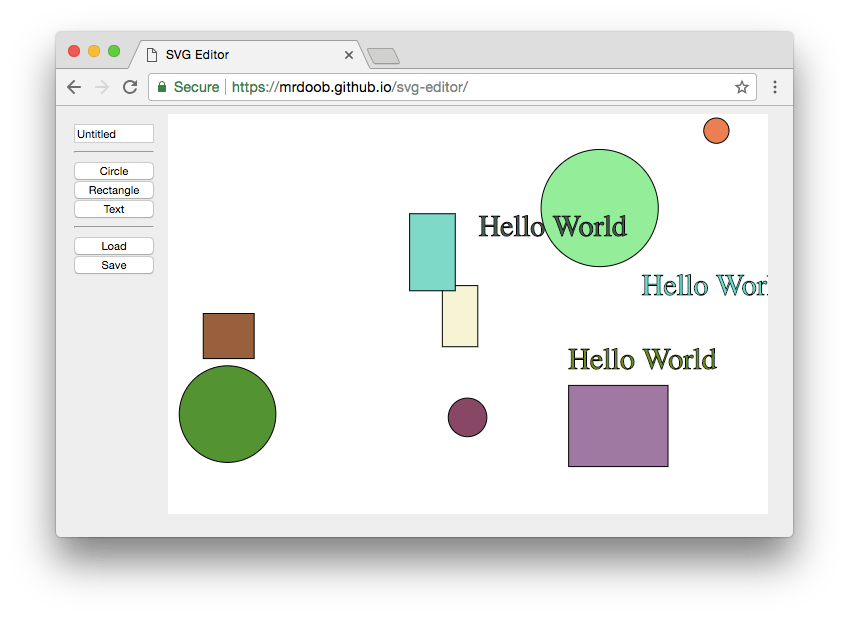The width and height of the screenshot is (849, 617).
Task: Click the small orange circle top right
Action: click(x=716, y=130)
